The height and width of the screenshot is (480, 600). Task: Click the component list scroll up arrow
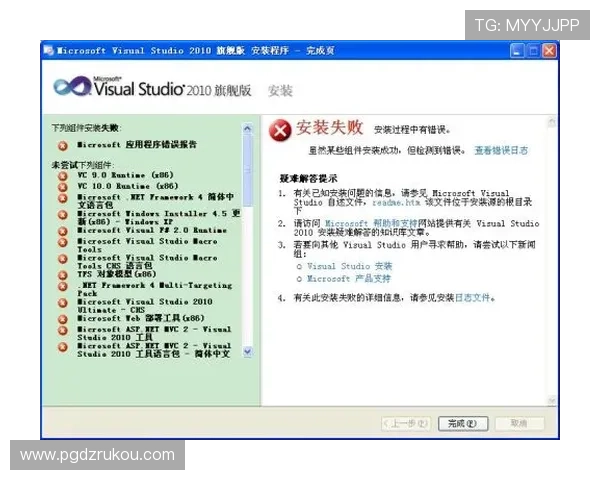coord(248,129)
